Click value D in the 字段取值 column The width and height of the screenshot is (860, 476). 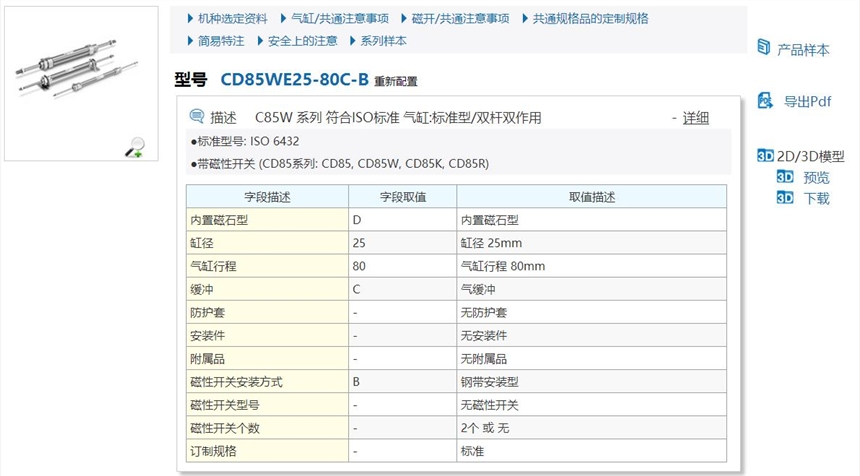[403, 220]
